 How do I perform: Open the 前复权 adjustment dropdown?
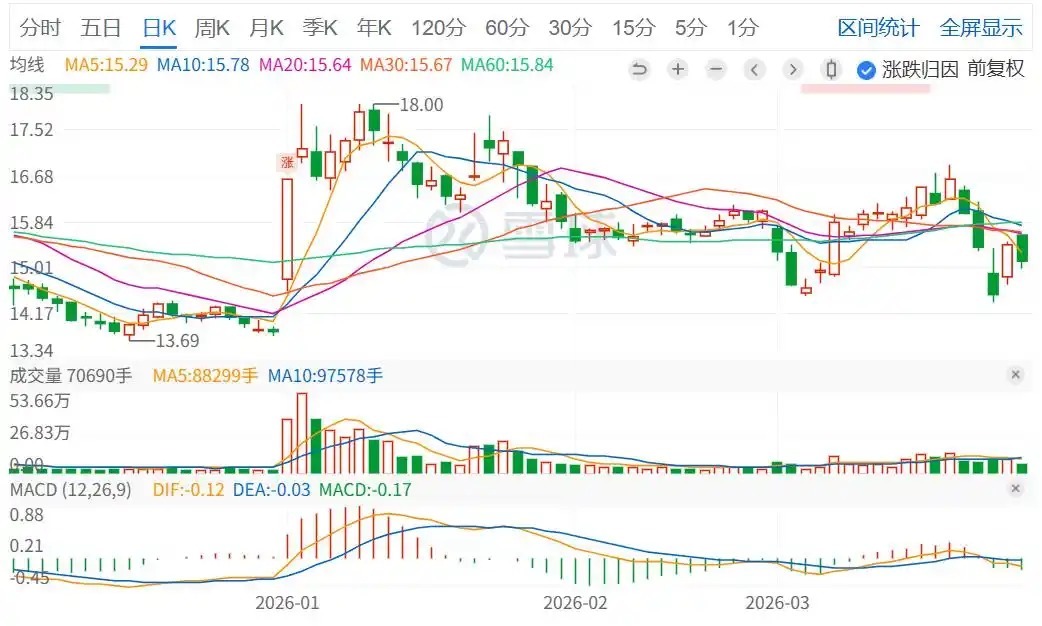(x=996, y=69)
